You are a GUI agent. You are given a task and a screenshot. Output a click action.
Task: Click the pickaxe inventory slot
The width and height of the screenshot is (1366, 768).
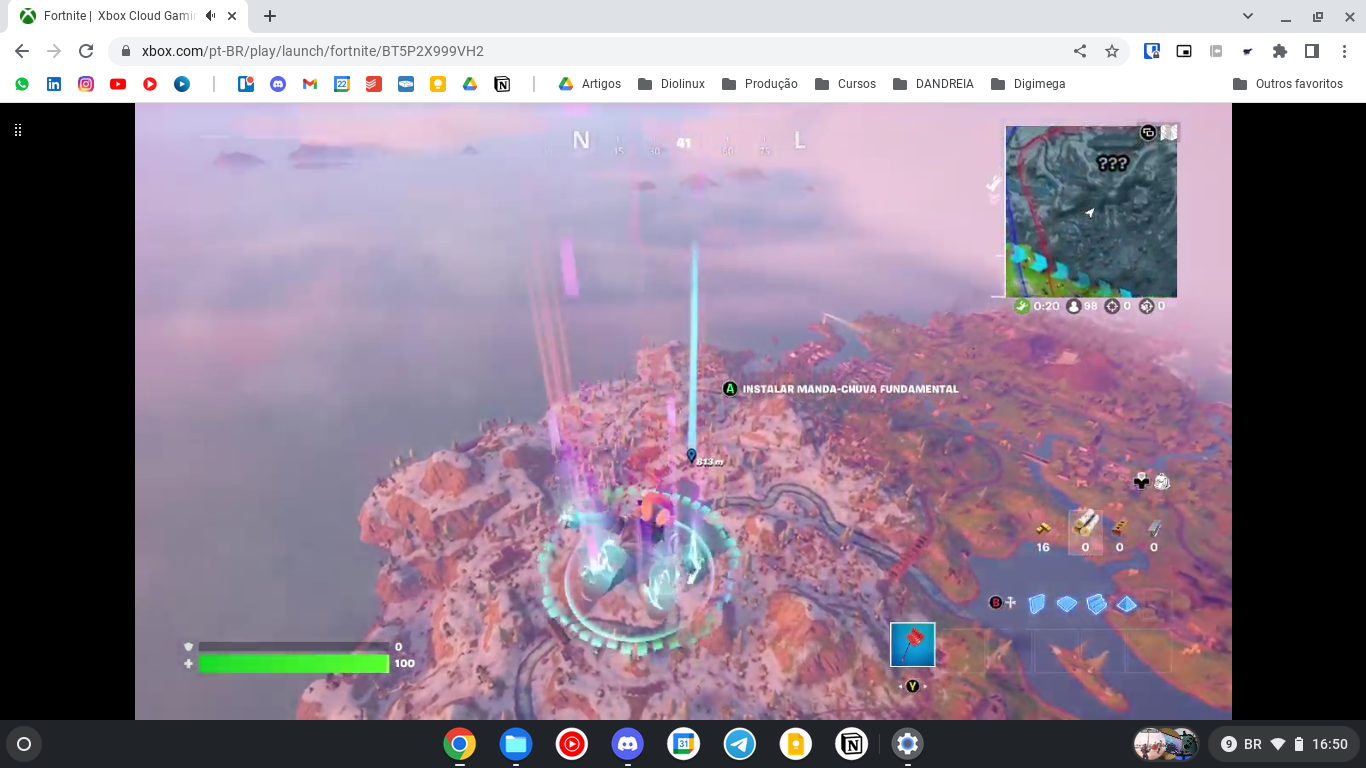click(911, 644)
